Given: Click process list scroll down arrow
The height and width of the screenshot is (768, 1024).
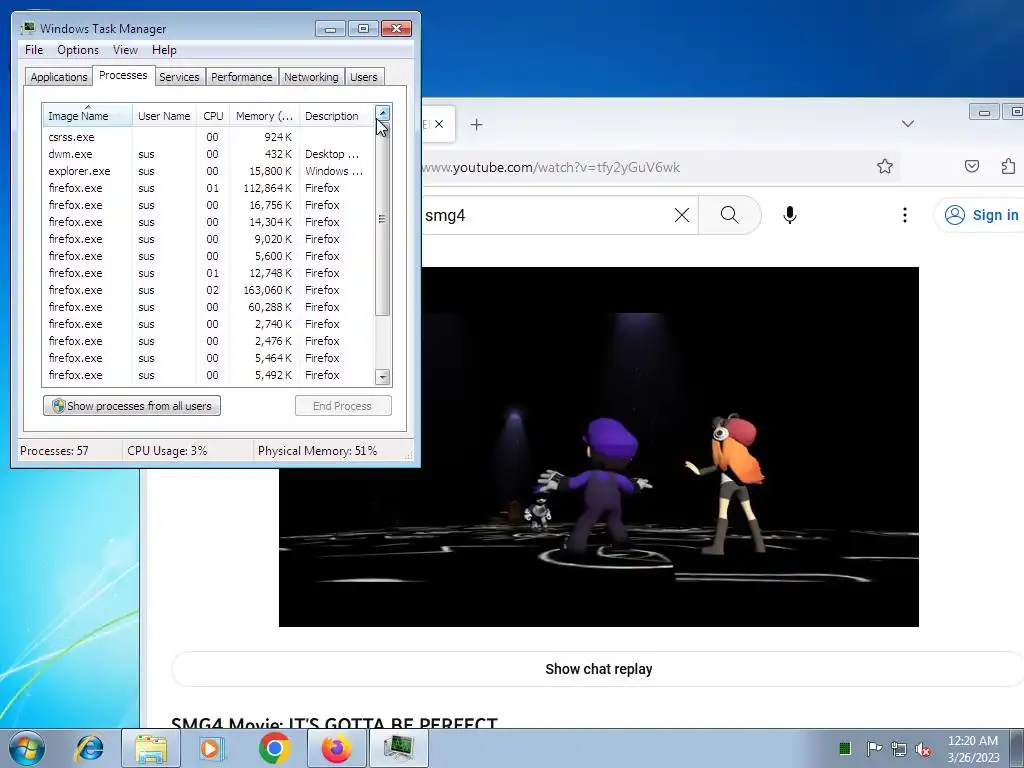Looking at the screenshot, I should 383,377.
